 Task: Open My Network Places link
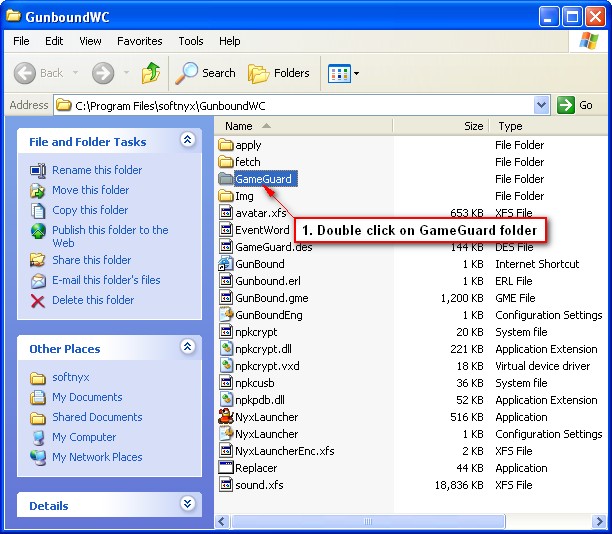coord(97,457)
